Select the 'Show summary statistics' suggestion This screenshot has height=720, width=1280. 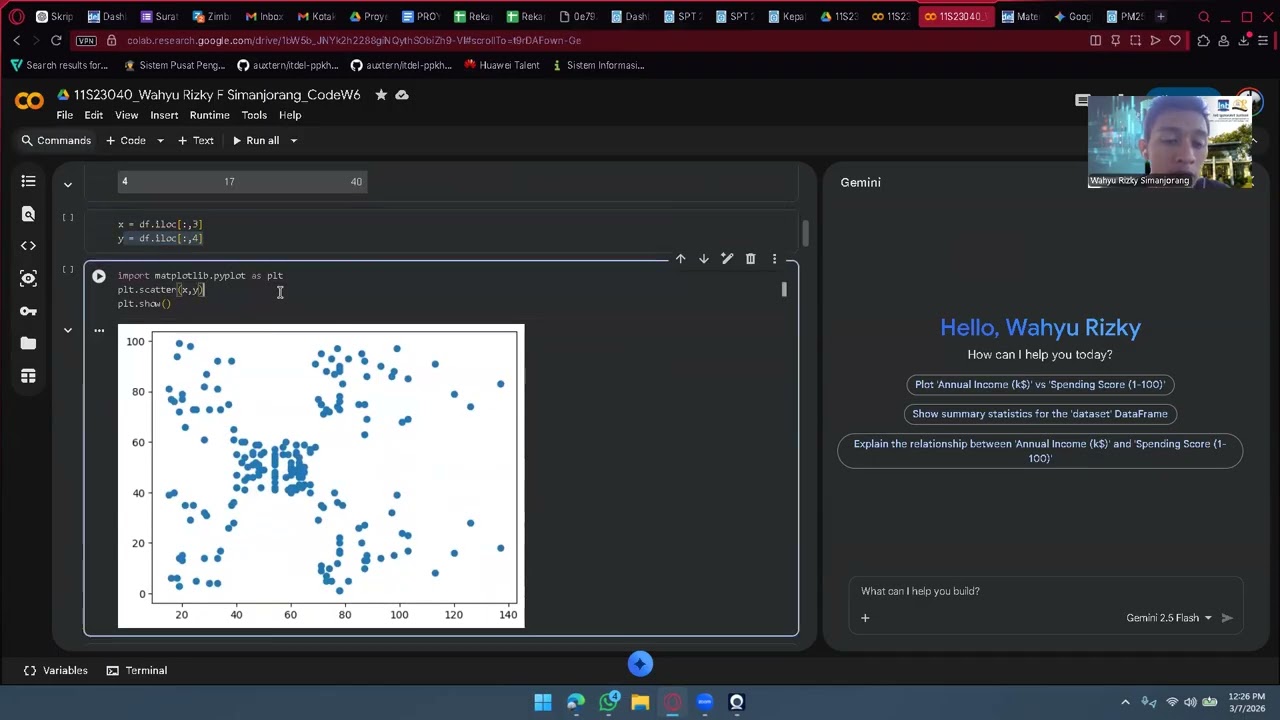tap(1040, 414)
